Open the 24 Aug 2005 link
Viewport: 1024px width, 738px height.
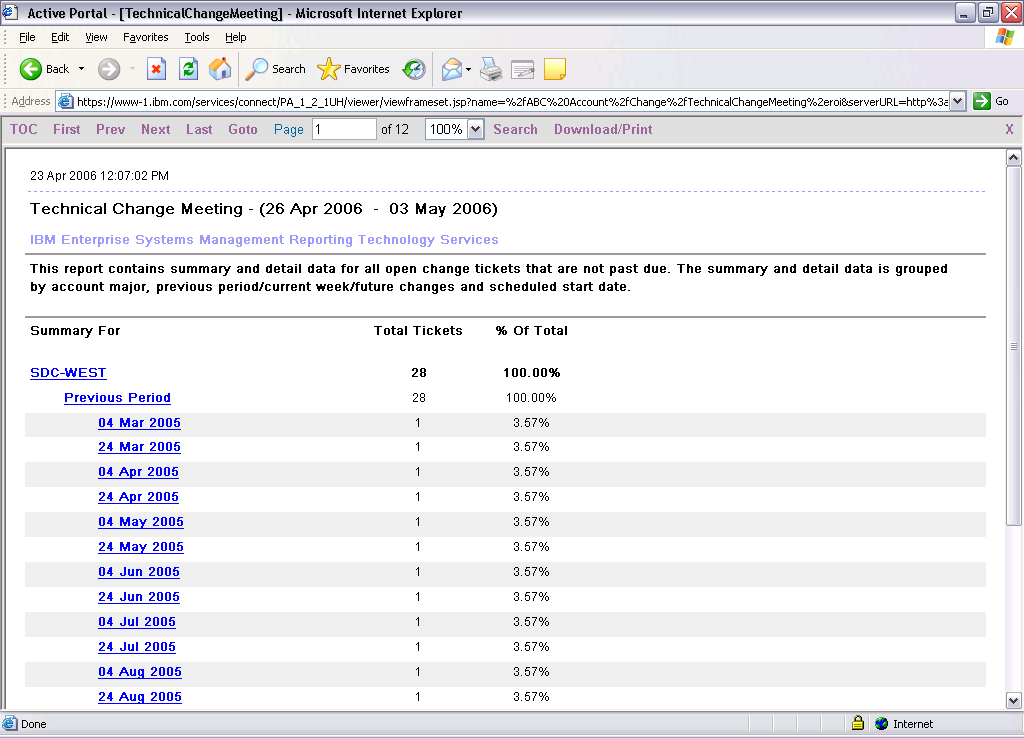140,696
